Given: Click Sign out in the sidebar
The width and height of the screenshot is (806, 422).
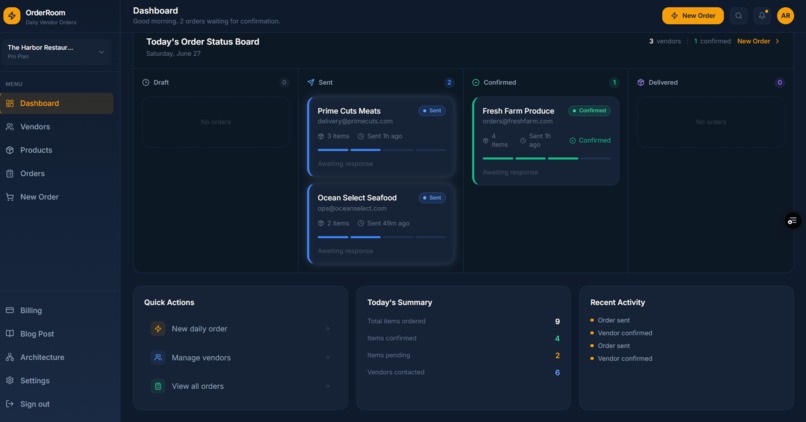Looking at the screenshot, I should pyautogui.click(x=57, y=404).
